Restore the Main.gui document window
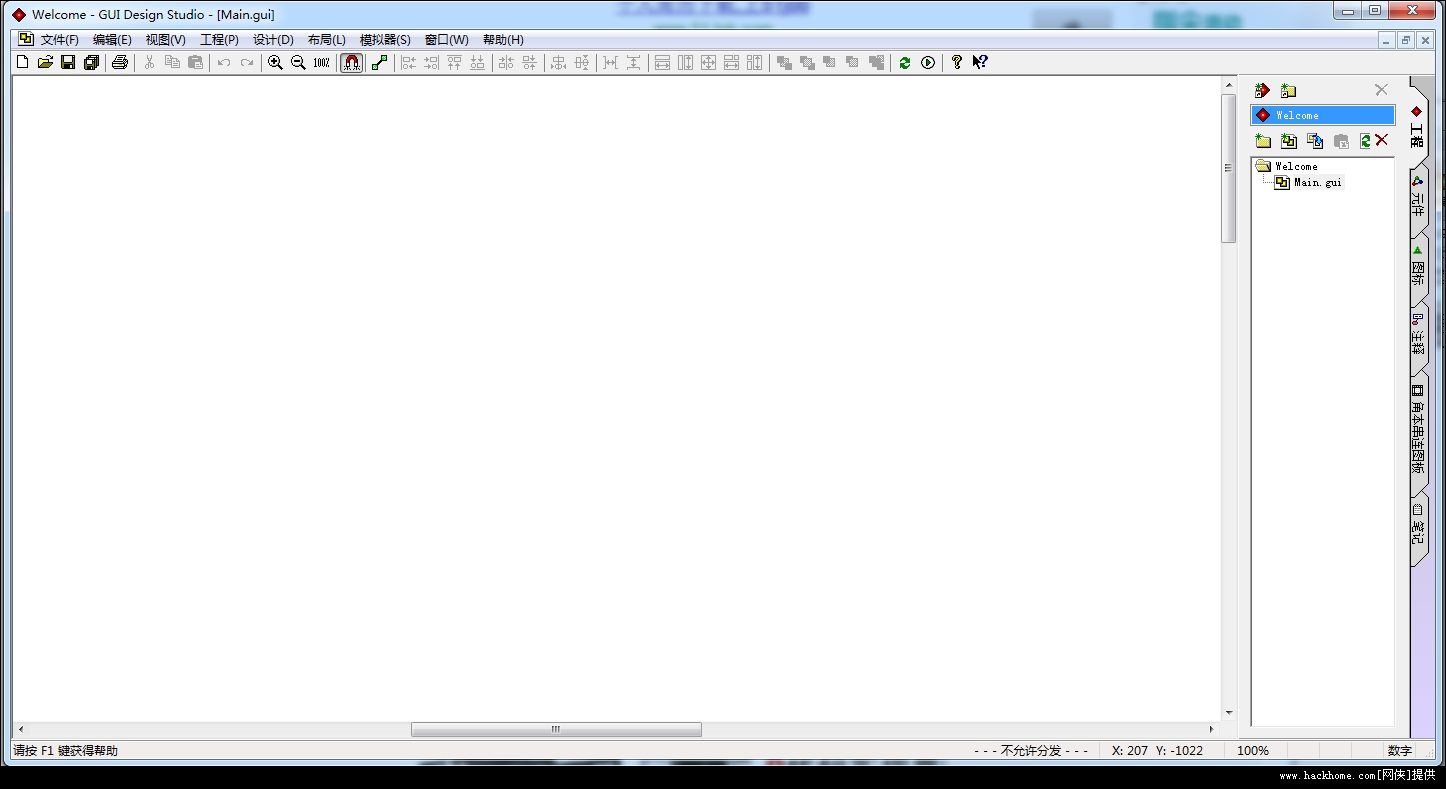 pyautogui.click(x=1406, y=40)
